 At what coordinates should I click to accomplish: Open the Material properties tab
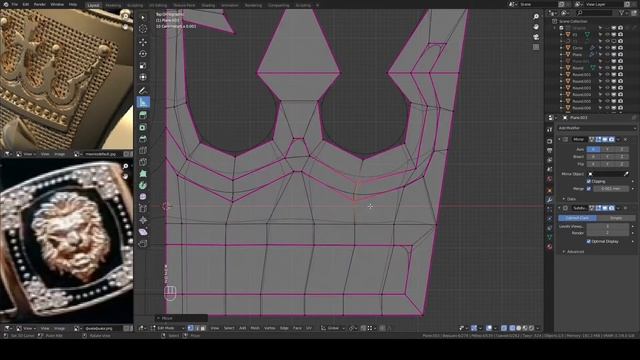(549, 247)
